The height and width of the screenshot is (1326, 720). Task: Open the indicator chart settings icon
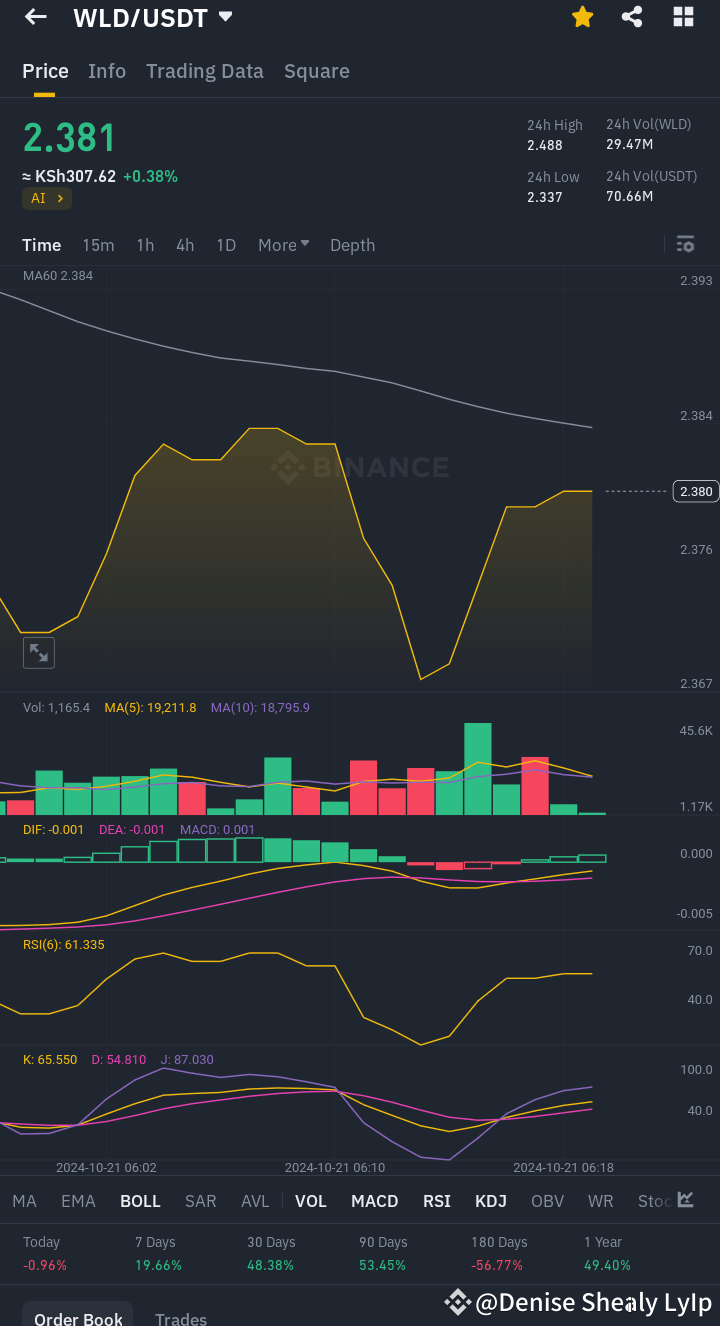686,1199
